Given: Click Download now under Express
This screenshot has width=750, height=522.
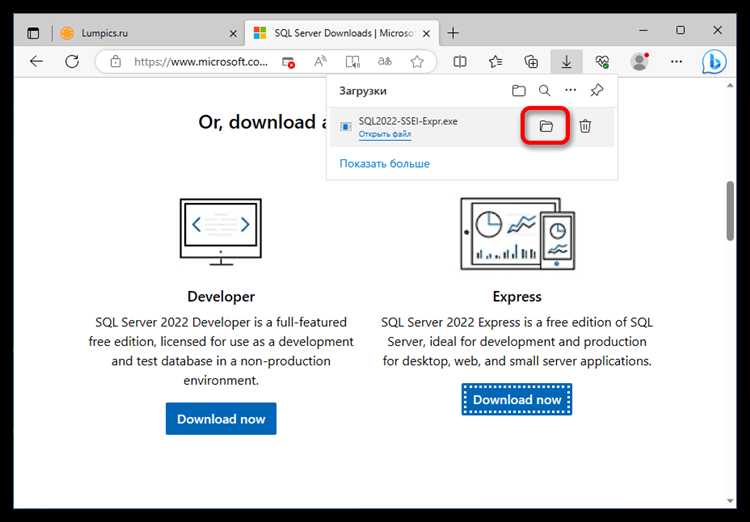Looking at the screenshot, I should pyautogui.click(x=517, y=400).
